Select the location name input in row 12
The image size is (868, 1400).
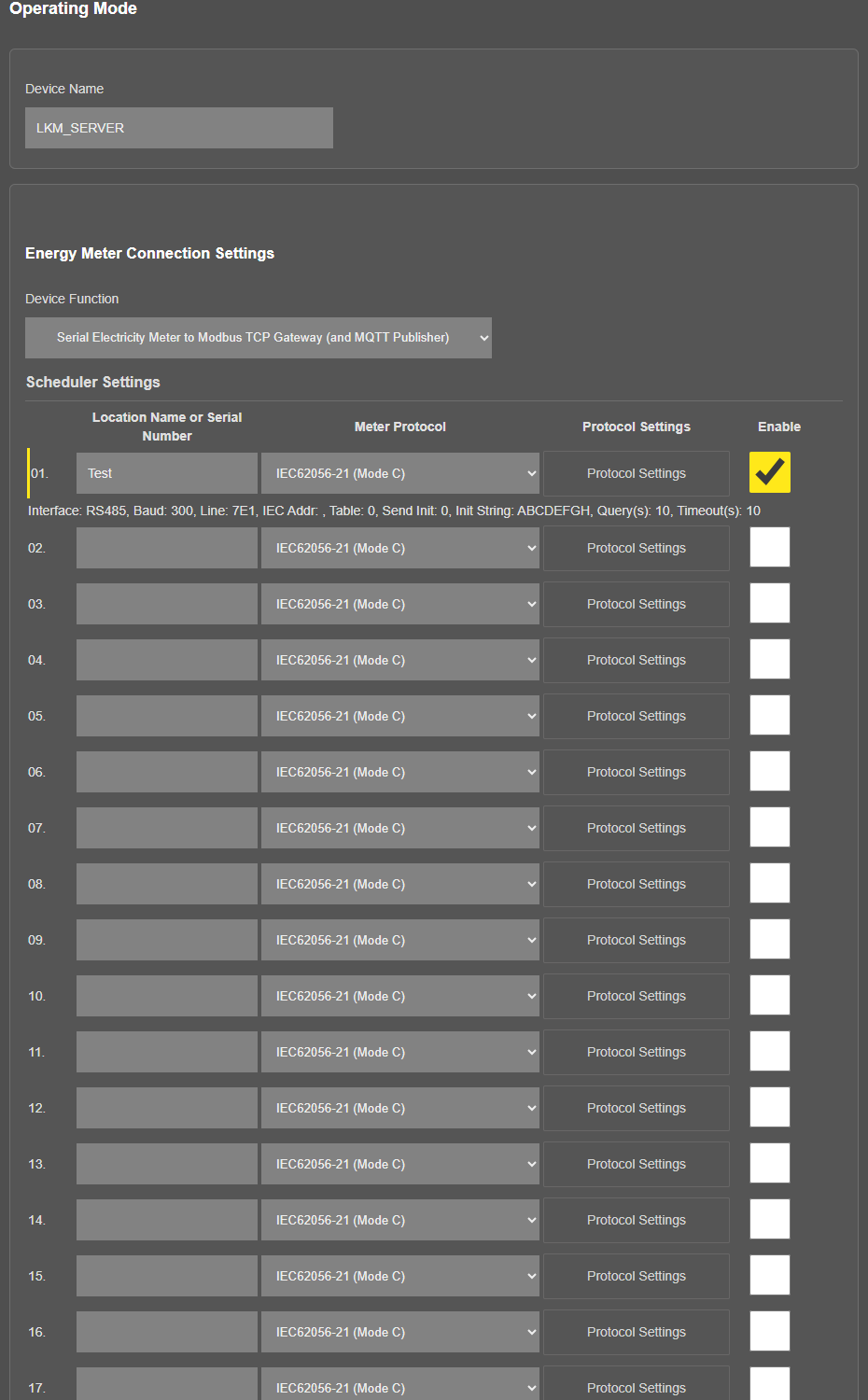click(x=167, y=1108)
